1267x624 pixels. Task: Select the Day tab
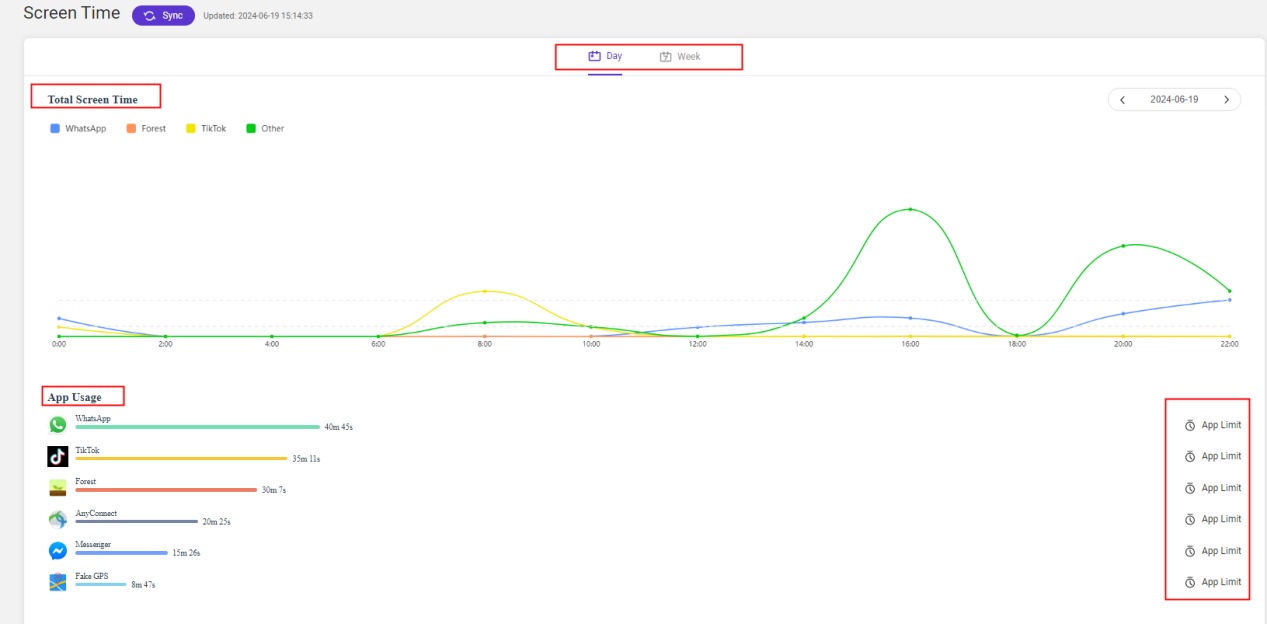coord(605,57)
